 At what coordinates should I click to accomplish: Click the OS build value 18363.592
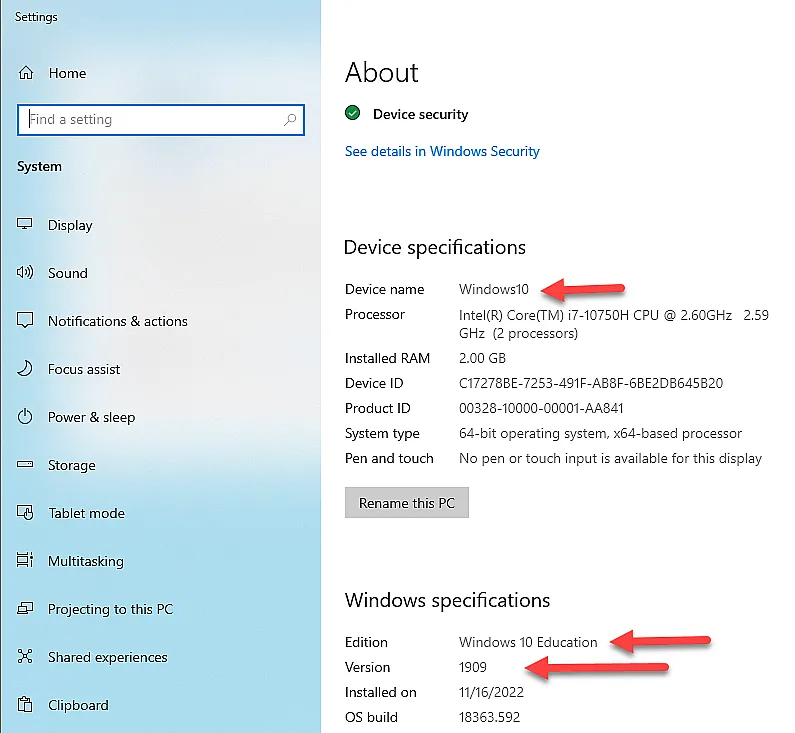coord(489,717)
